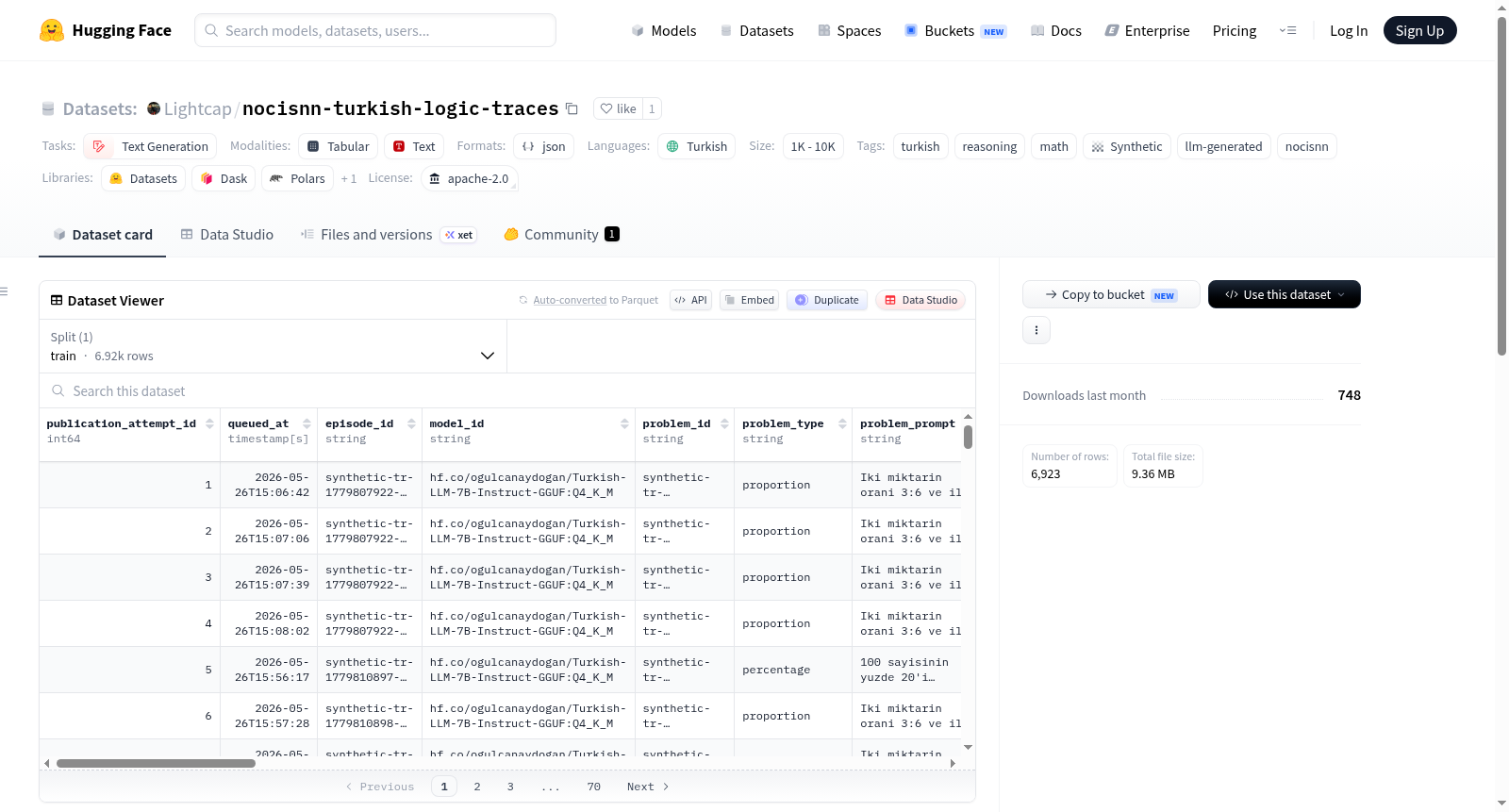This screenshot has width=1509, height=812.
Task: Click the Next page link
Action: [648, 787]
